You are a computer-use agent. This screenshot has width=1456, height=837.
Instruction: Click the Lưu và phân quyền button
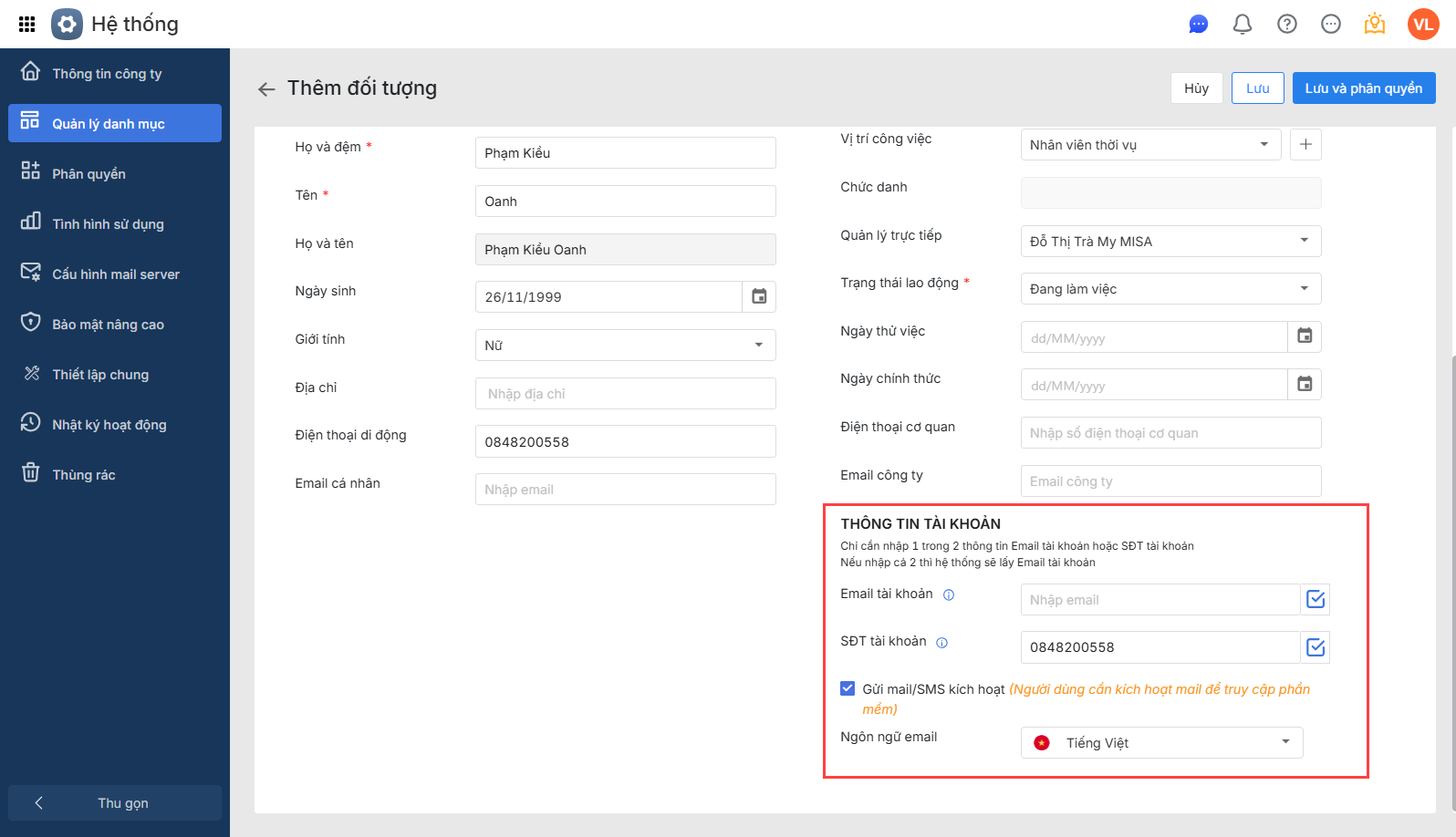click(1363, 88)
